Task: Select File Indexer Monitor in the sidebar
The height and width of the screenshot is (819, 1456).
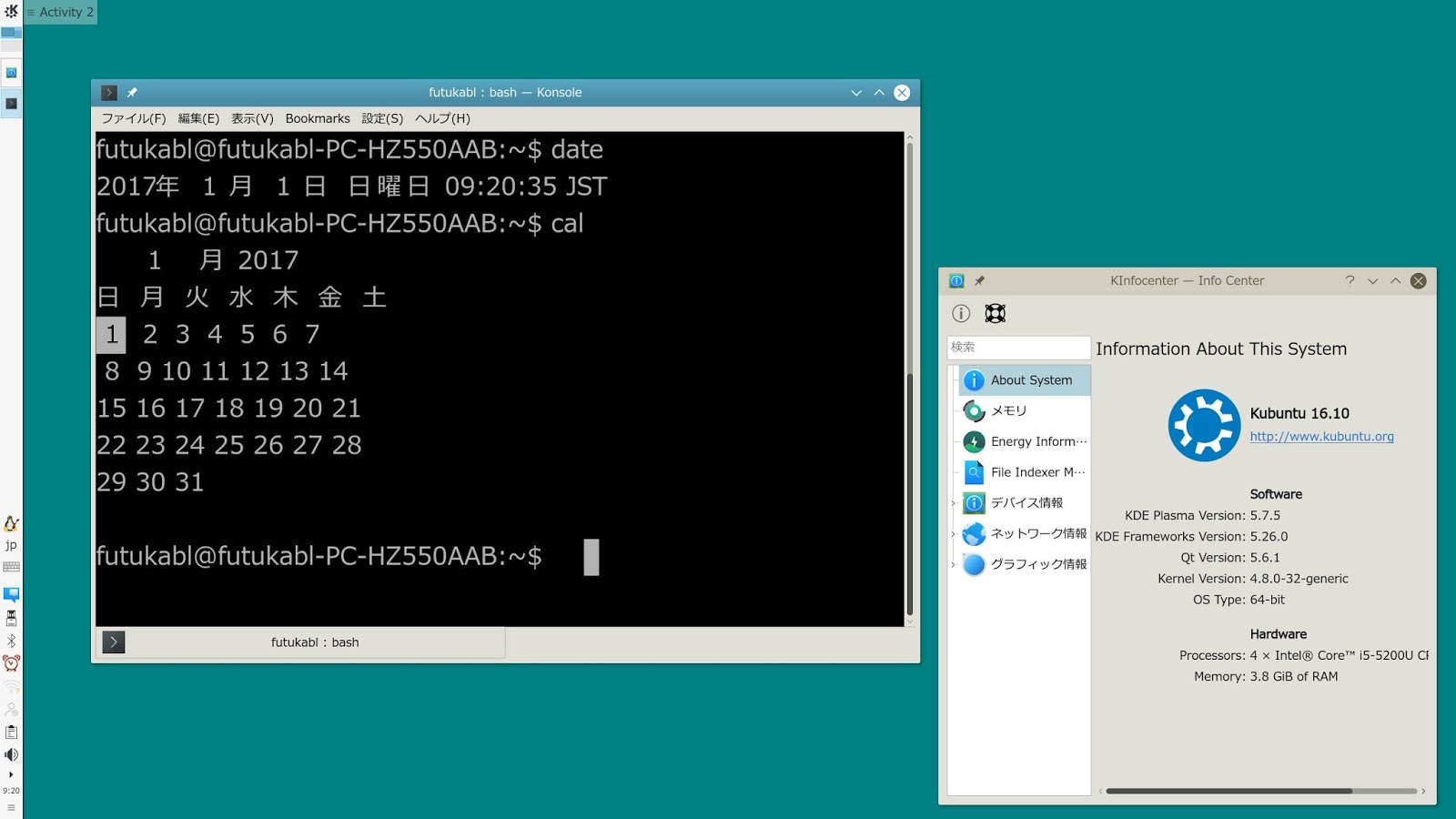Action: [1025, 472]
